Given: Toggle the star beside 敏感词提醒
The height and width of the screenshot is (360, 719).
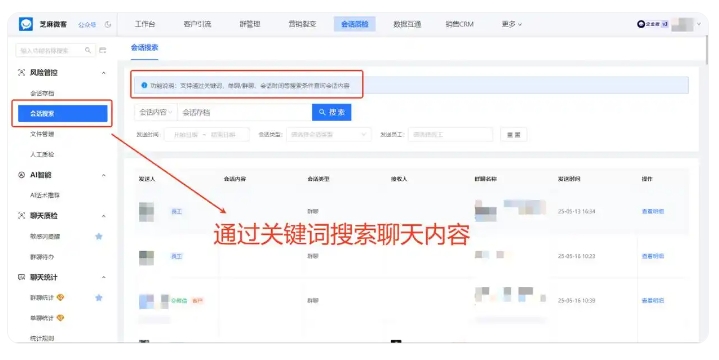Looking at the screenshot, I should click(x=99, y=236).
